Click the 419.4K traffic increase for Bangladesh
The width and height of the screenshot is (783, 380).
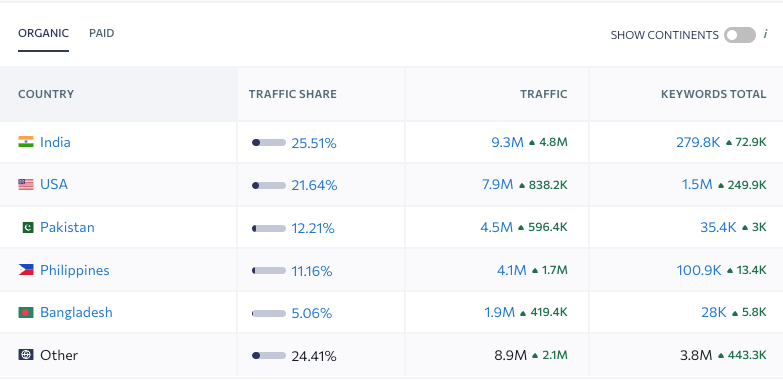544,313
